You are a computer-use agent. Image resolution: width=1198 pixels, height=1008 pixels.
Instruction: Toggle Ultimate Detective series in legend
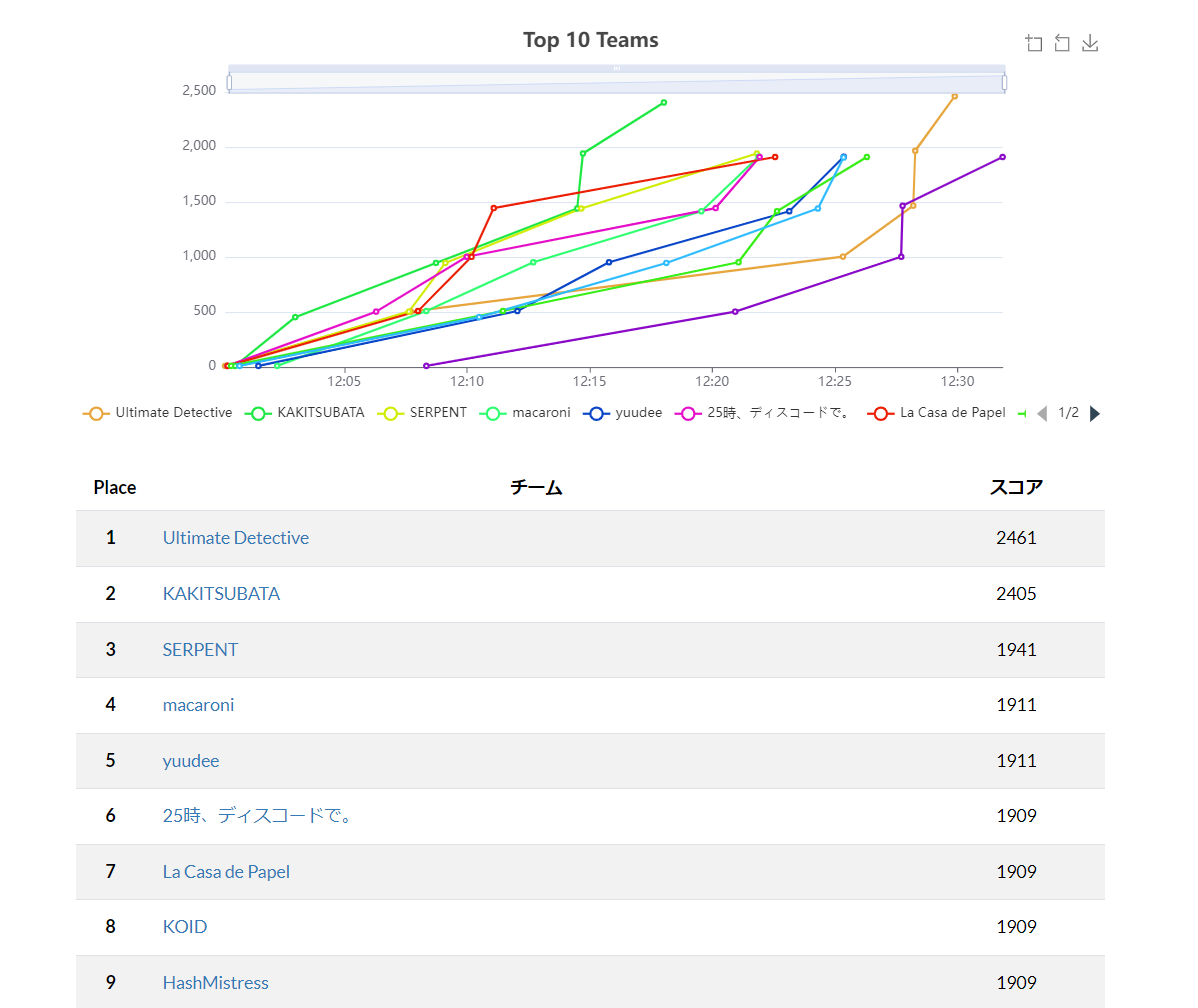pos(158,413)
